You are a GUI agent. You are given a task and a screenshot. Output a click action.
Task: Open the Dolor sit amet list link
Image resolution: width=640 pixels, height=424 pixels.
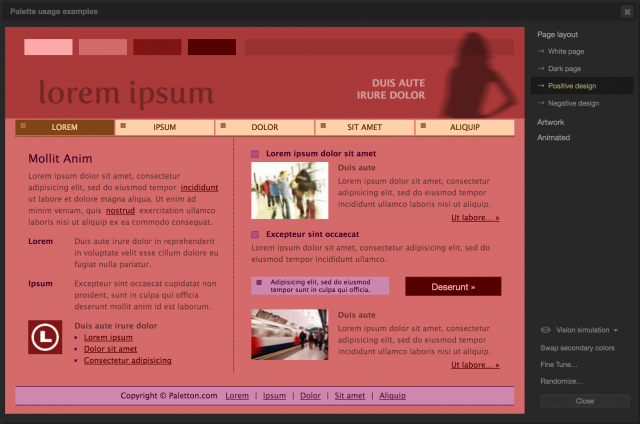[111, 349]
